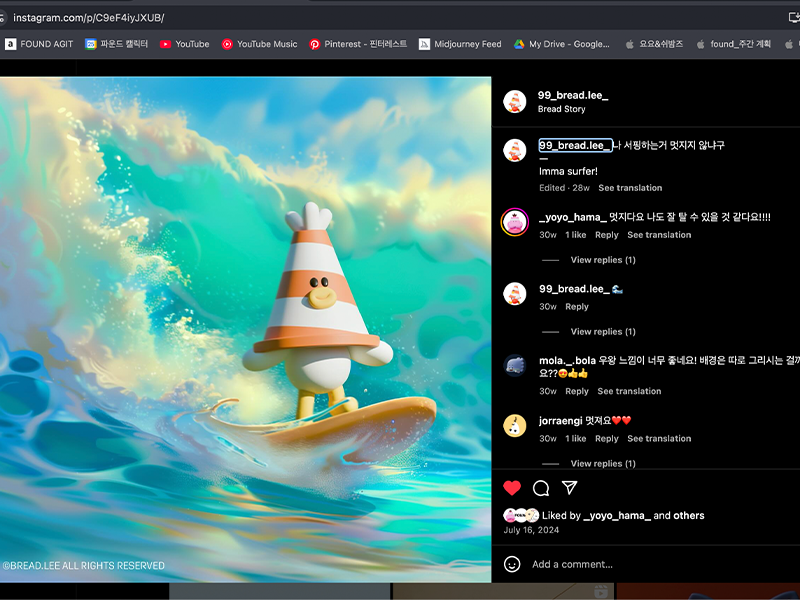Open the found_주간 계획 bookmark

point(734,44)
